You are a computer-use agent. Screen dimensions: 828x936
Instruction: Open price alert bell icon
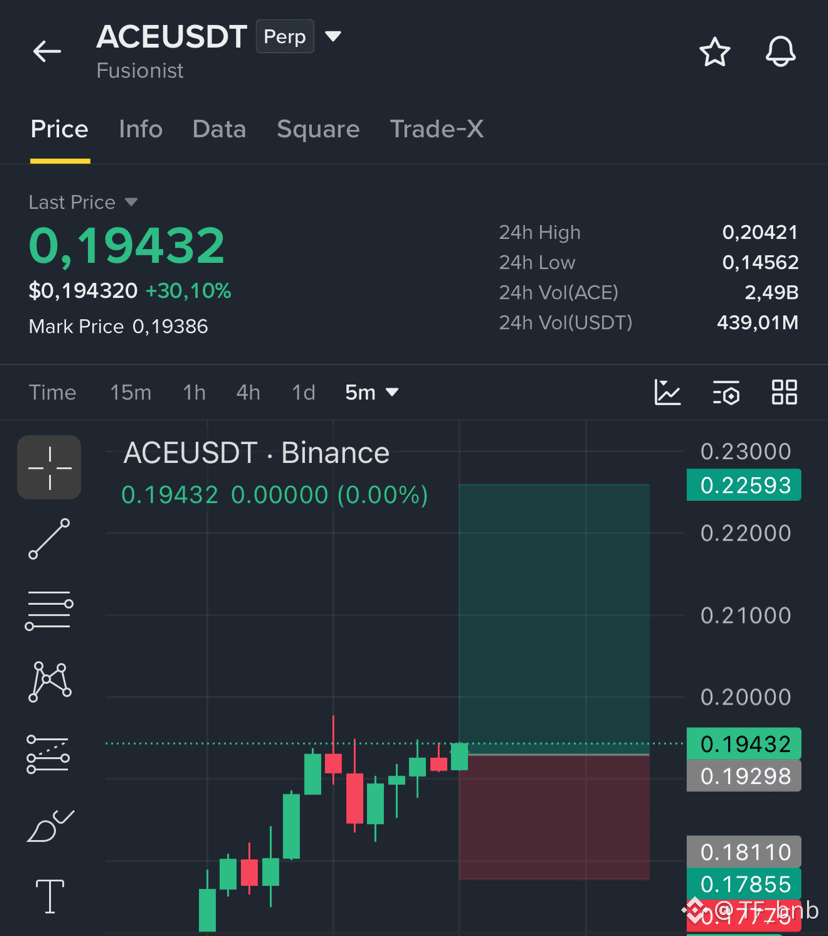coord(781,51)
